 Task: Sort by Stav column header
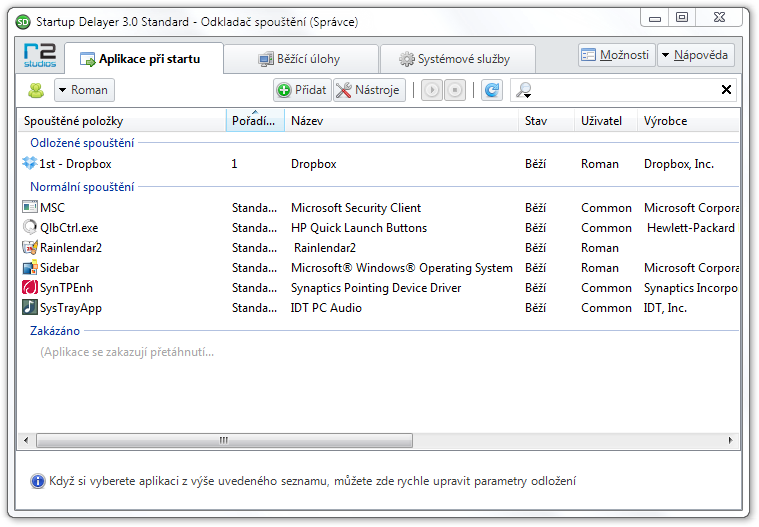[547, 121]
